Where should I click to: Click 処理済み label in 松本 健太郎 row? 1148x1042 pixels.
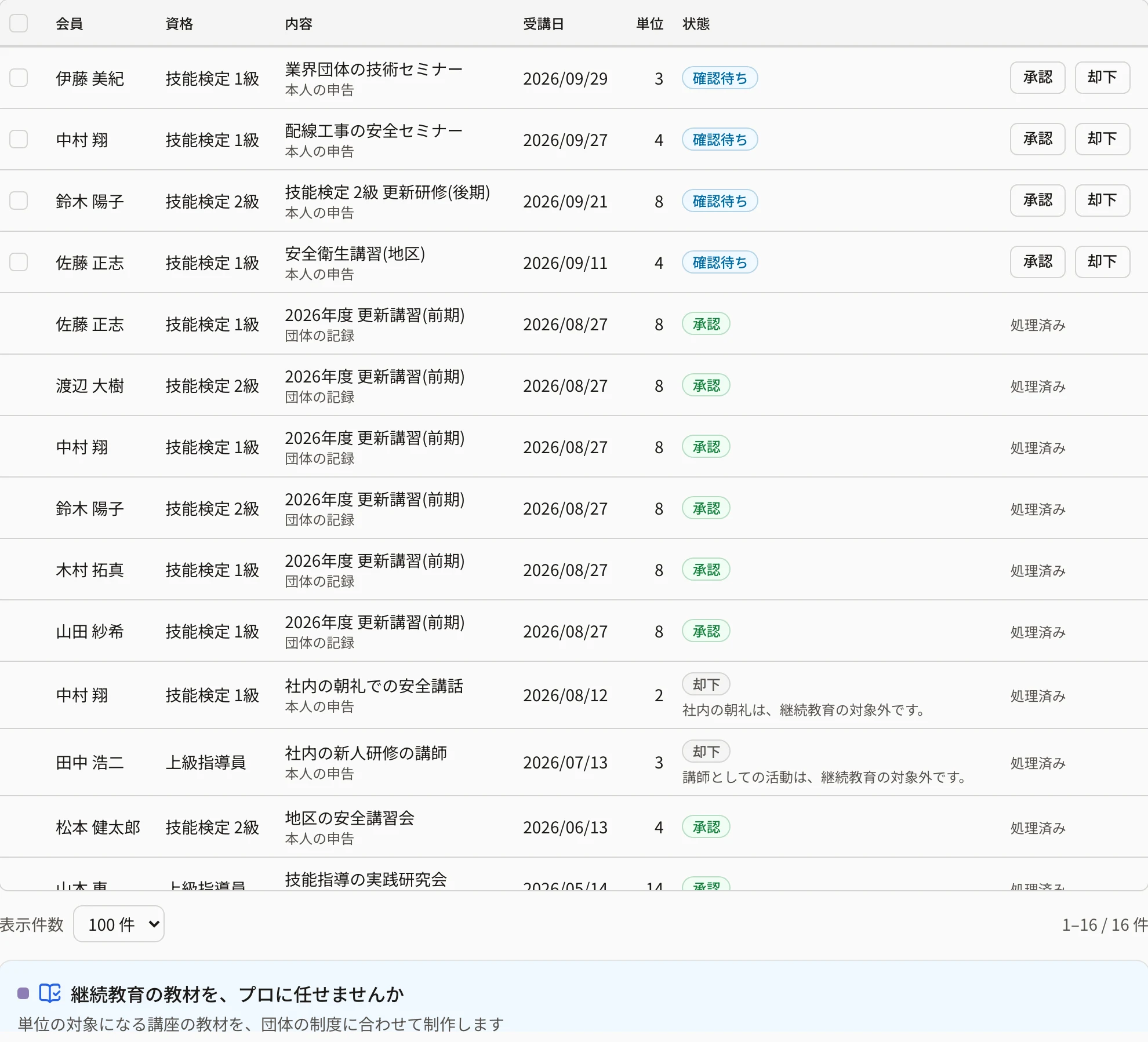pyautogui.click(x=1038, y=828)
